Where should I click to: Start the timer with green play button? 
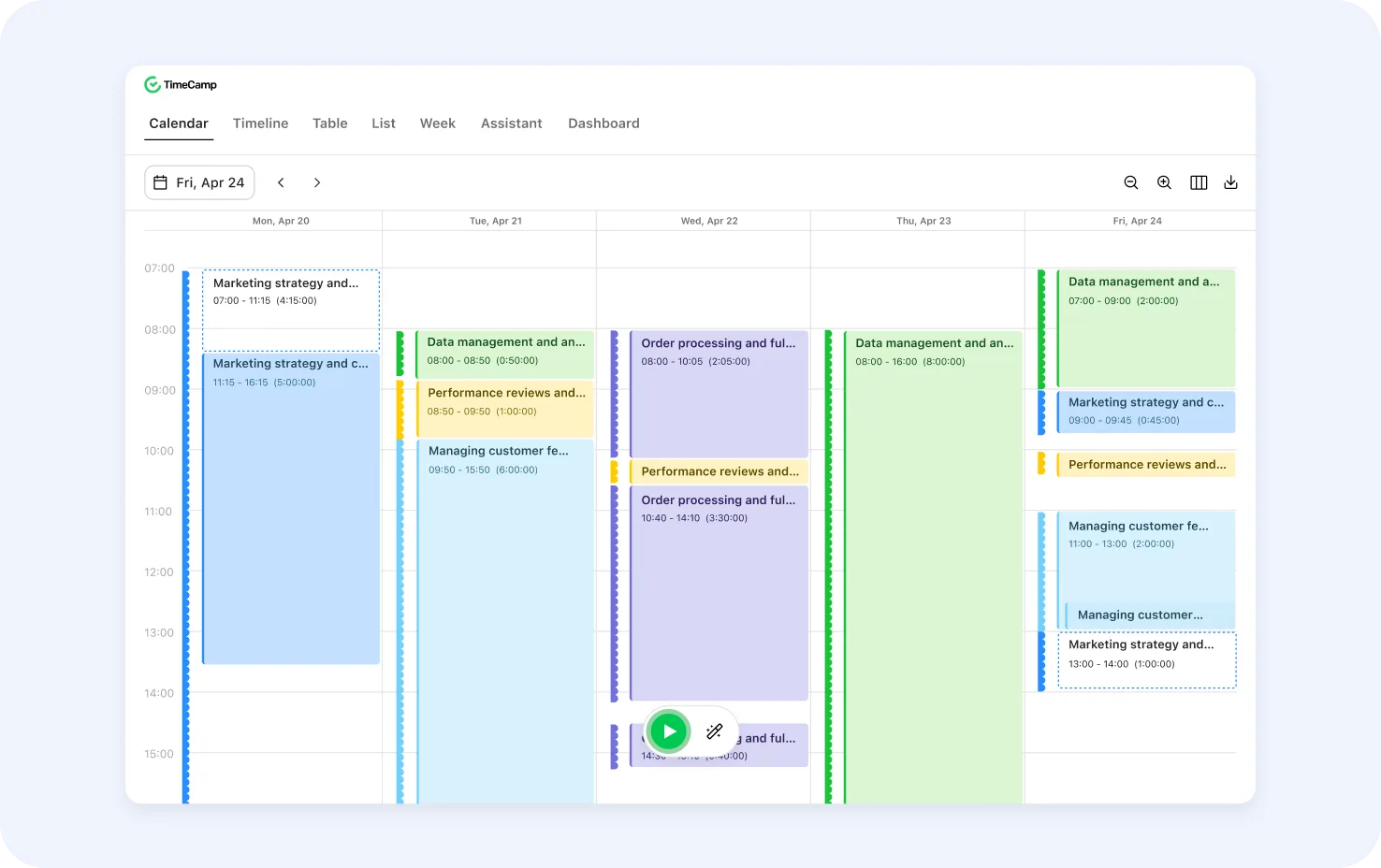tap(668, 731)
